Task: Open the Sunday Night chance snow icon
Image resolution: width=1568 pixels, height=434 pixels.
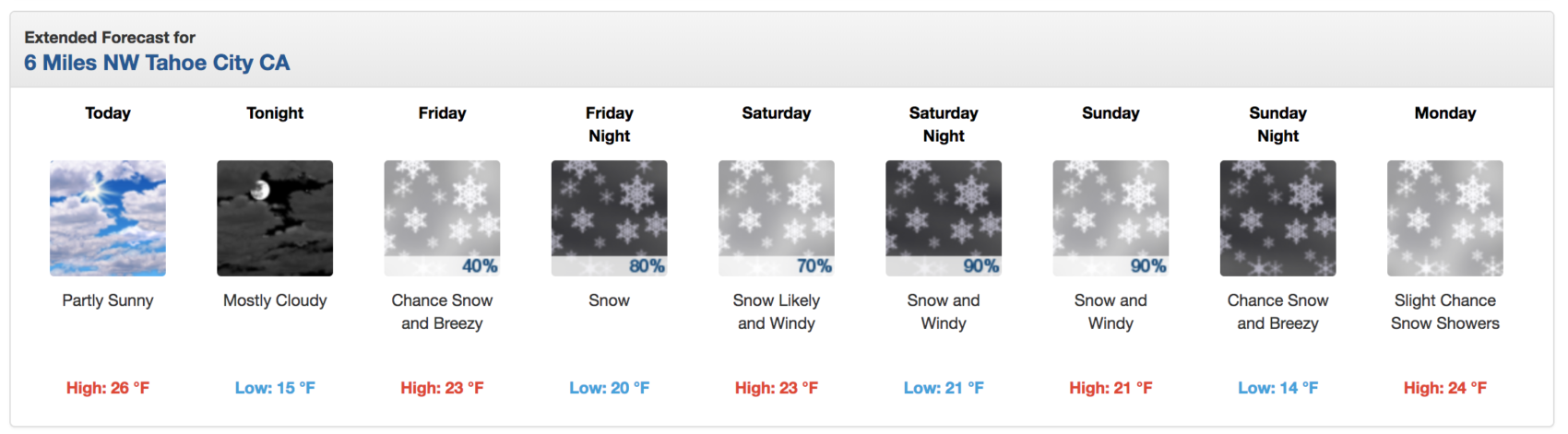Action: [x=1277, y=218]
